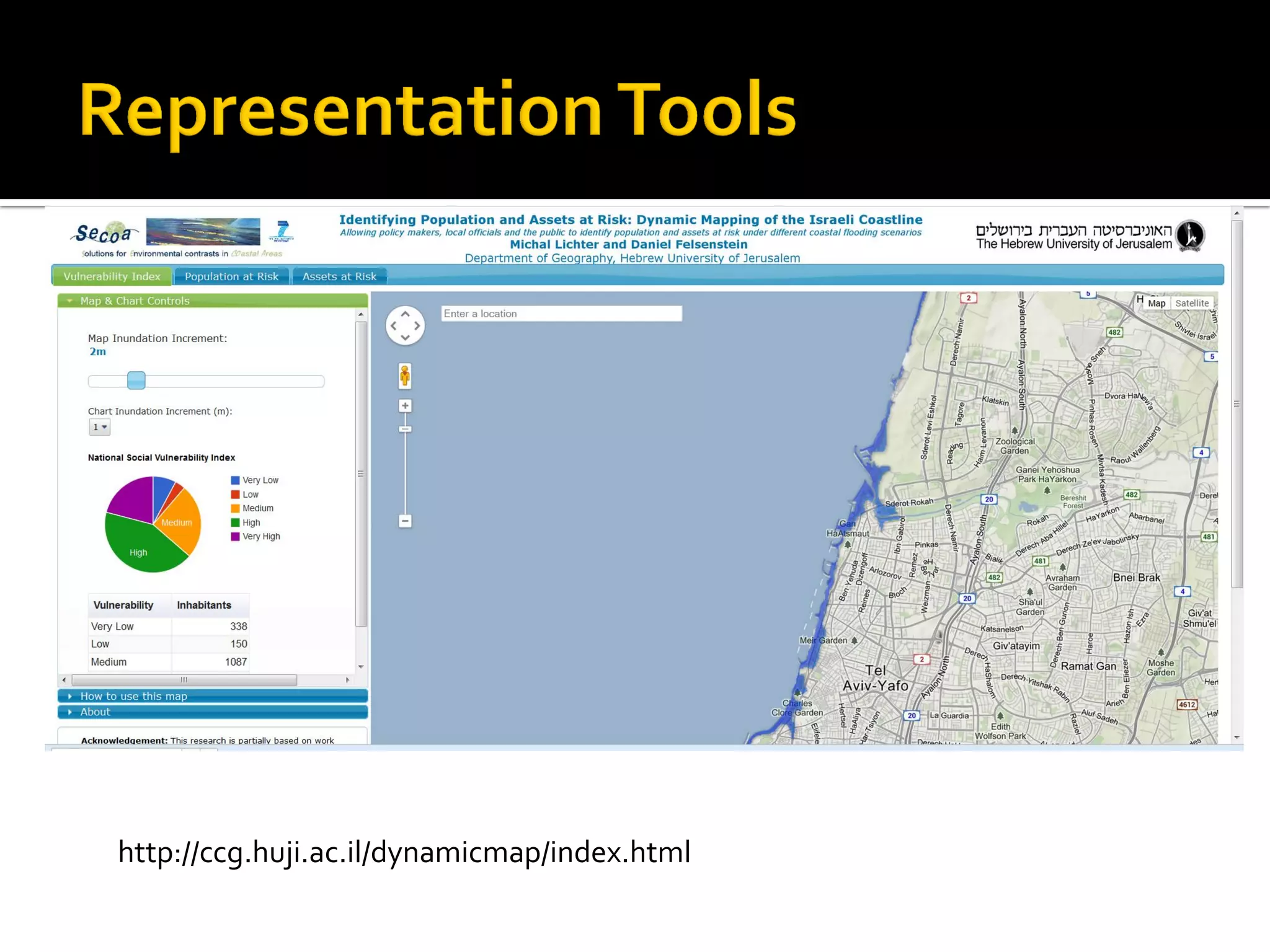Open the Population at Risk tab
Image resolution: width=1270 pixels, height=952 pixels.
tap(231, 276)
